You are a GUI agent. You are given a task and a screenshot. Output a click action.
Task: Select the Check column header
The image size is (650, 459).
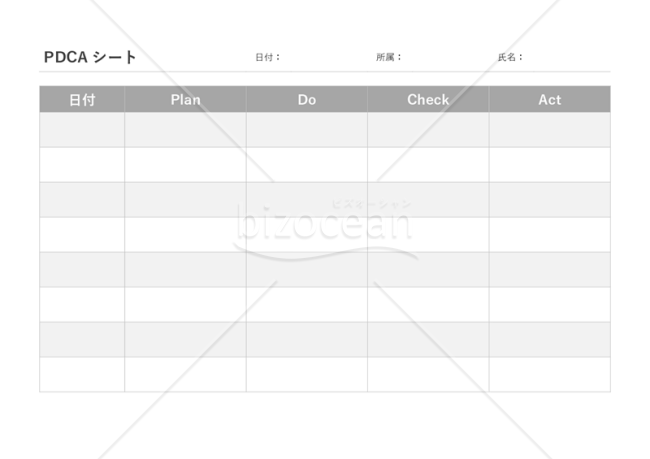point(428,100)
